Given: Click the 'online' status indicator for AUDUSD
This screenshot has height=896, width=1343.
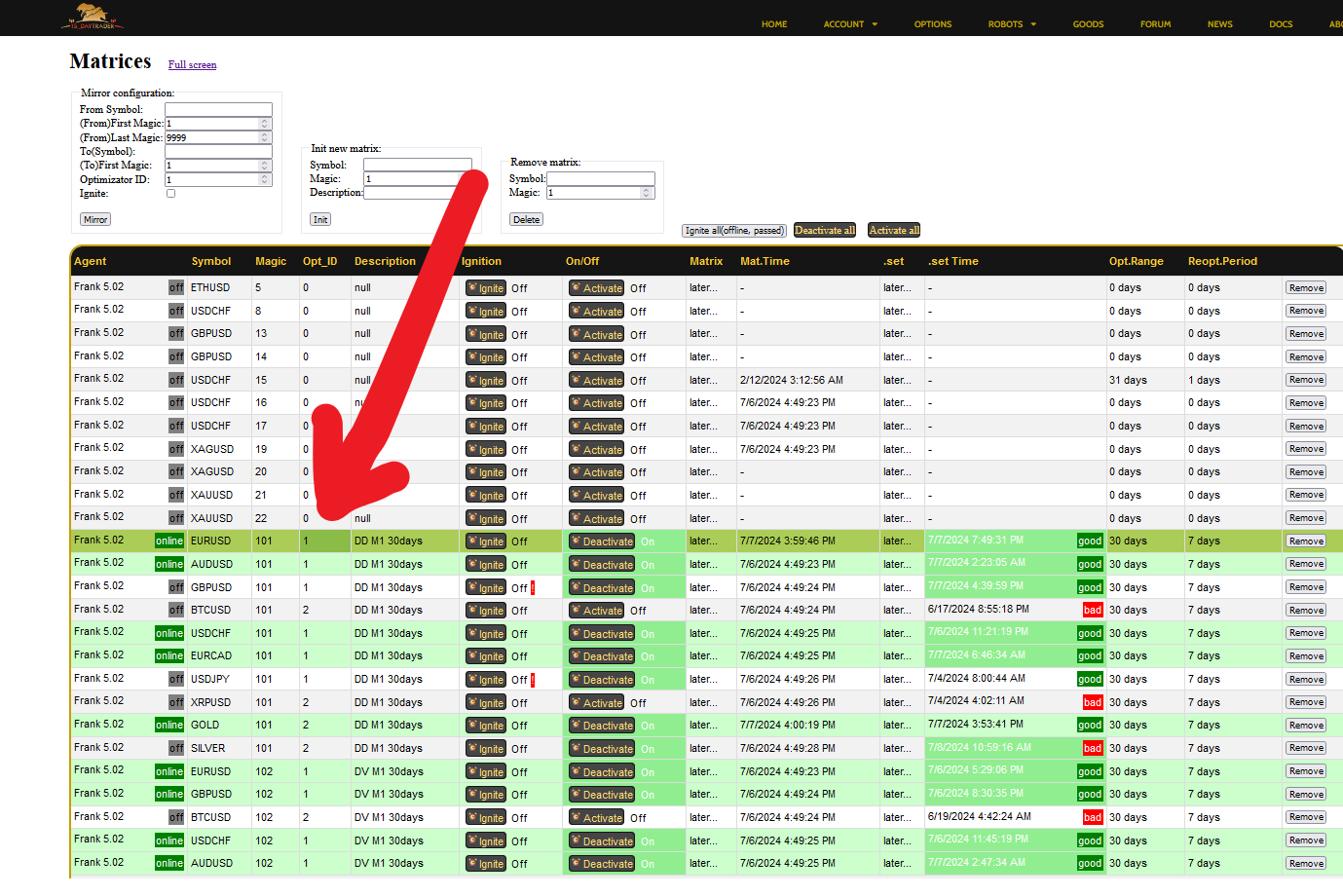Looking at the screenshot, I should click(x=168, y=564).
